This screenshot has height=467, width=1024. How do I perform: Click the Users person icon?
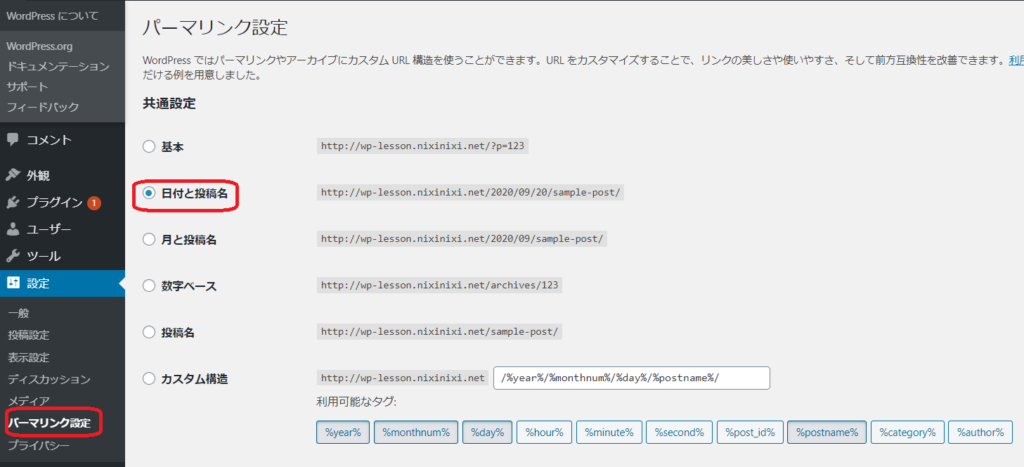(x=13, y=229)
